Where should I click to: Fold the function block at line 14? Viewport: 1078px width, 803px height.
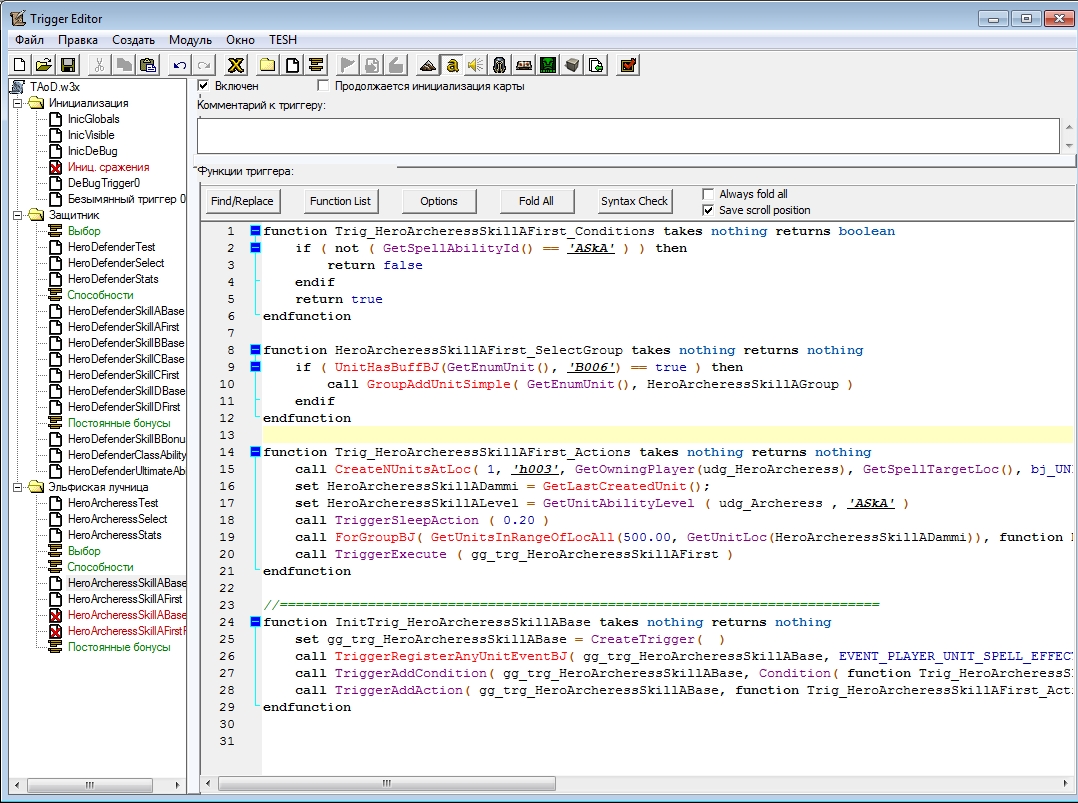255,452
